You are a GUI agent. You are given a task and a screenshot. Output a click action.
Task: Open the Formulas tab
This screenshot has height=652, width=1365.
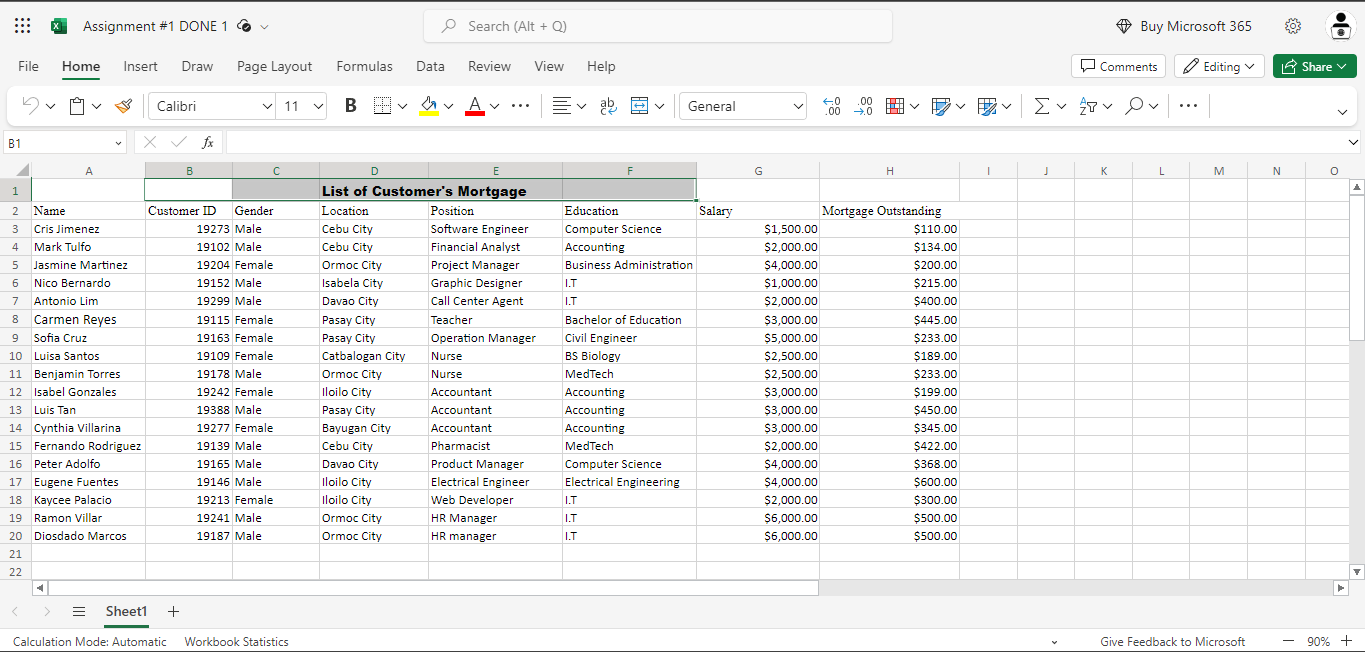click(364, 66)
